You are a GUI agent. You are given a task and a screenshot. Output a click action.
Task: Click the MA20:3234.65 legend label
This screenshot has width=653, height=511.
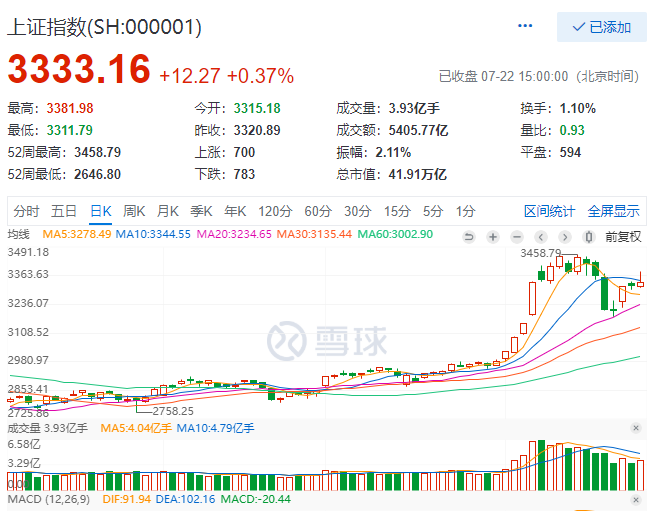[234, 234]
